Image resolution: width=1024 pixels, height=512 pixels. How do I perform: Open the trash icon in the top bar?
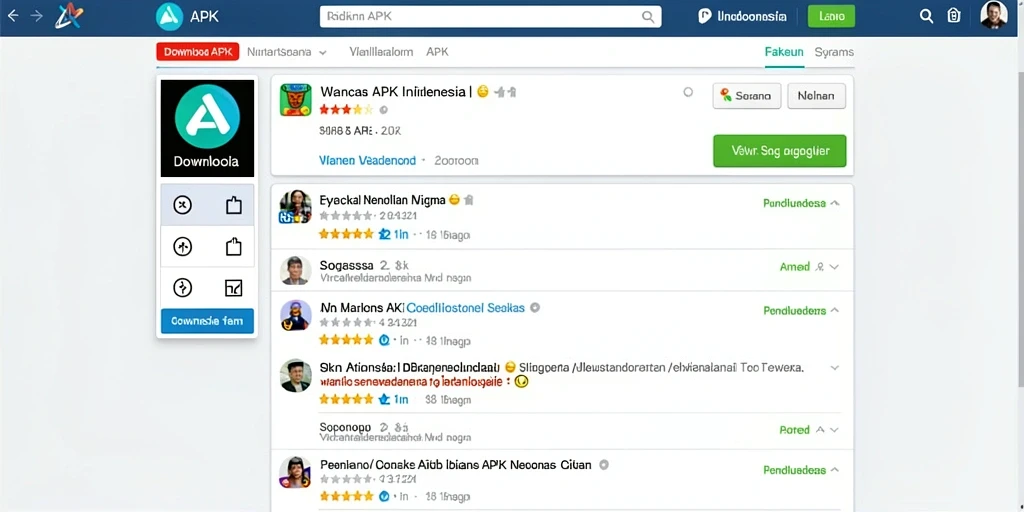point(953,16)
